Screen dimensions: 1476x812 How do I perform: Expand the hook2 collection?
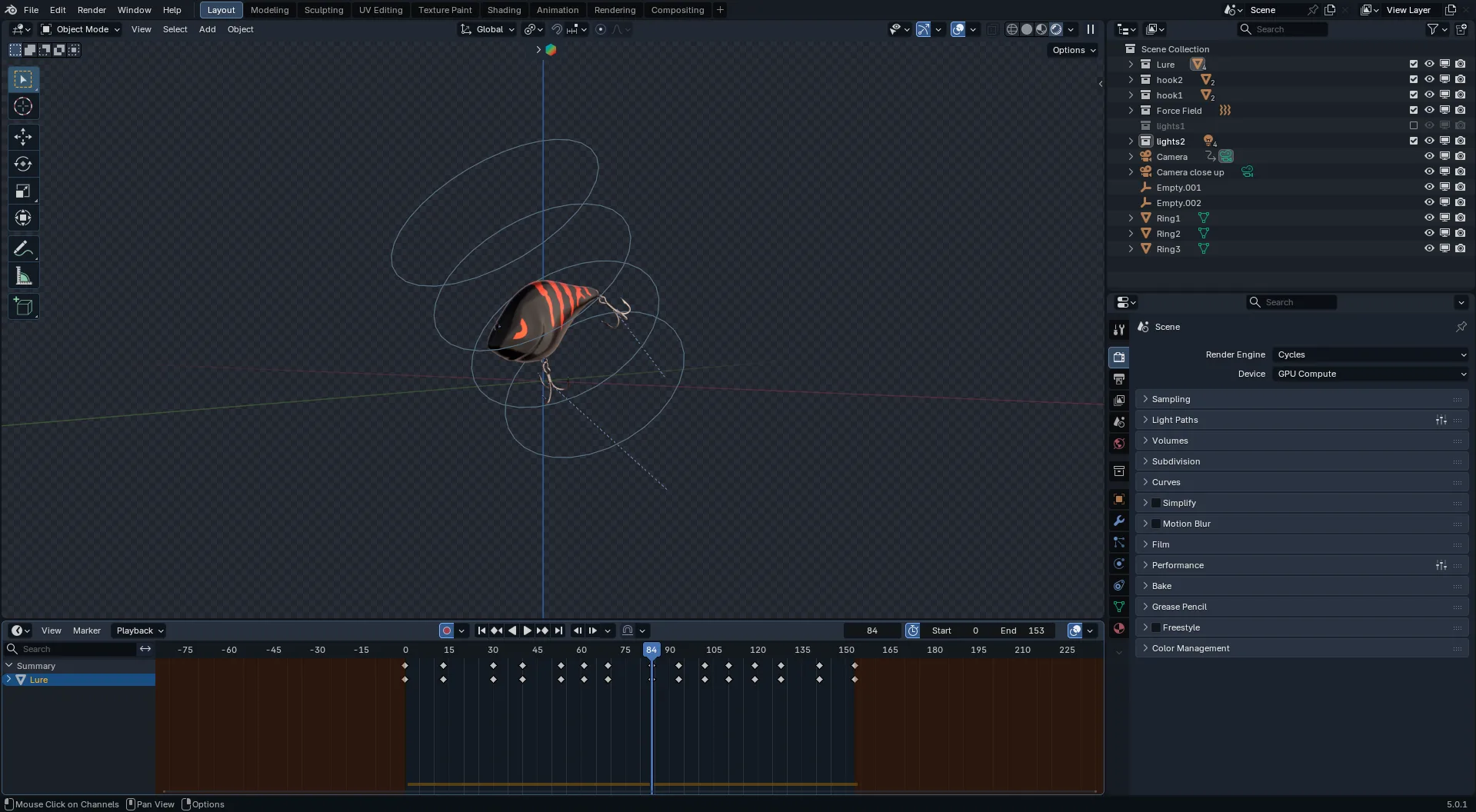1131,80
